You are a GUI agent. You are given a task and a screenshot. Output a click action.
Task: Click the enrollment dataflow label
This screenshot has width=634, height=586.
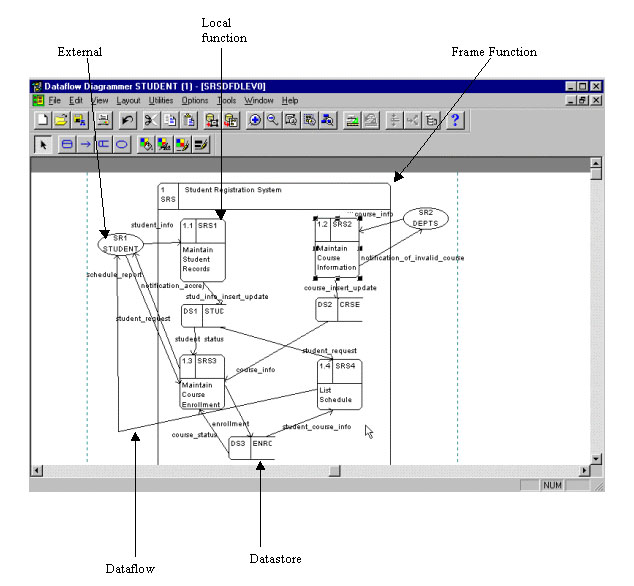tap(230, 423)
